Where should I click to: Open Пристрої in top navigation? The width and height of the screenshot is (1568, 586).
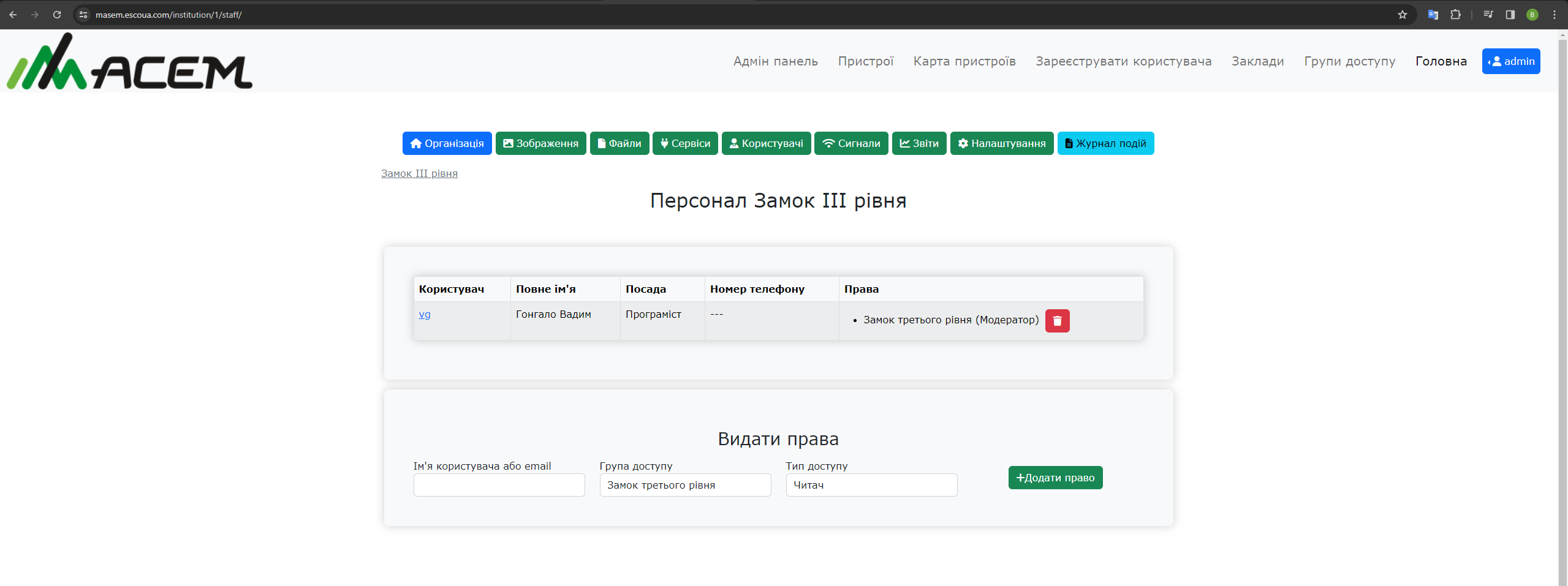click(865, 61)
